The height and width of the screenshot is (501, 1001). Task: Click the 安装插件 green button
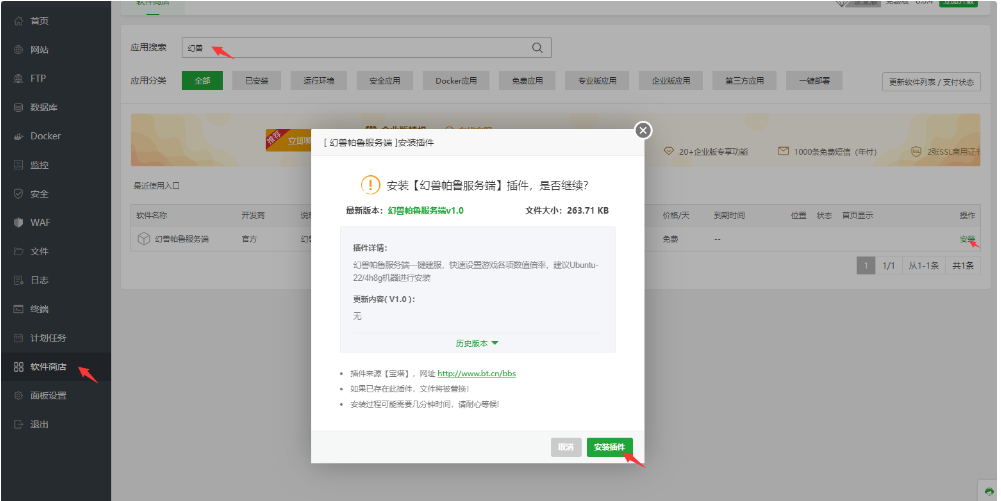pyautogui.click(x=610, y=447)
